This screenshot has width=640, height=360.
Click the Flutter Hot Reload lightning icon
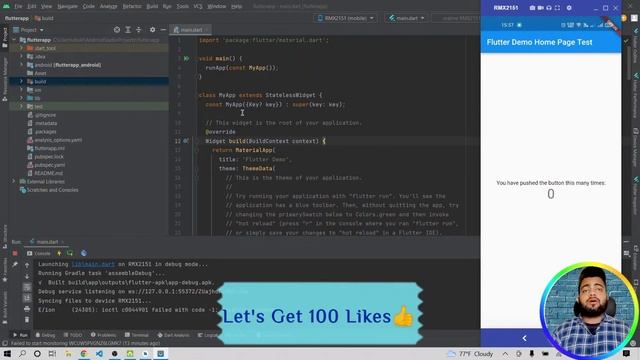[x=59, y=253]
